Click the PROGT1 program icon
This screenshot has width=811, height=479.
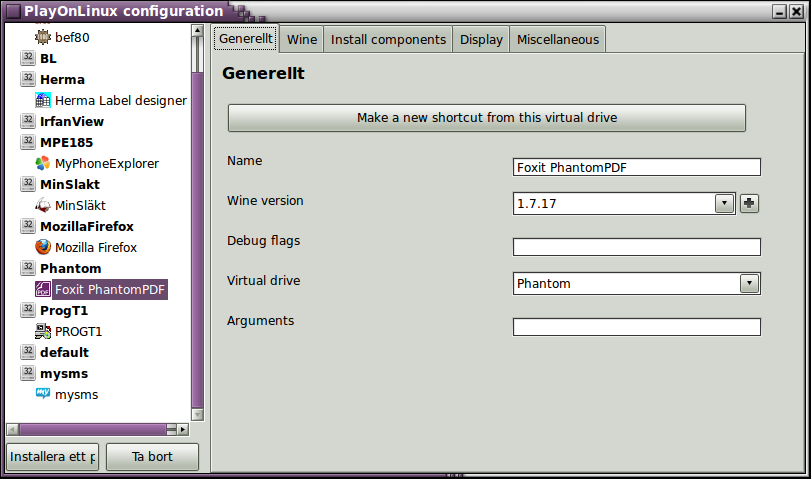42,331
